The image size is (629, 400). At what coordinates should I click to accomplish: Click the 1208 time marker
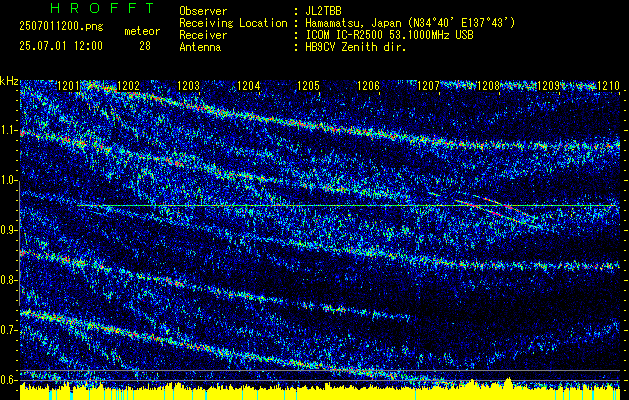coord(488,86)
